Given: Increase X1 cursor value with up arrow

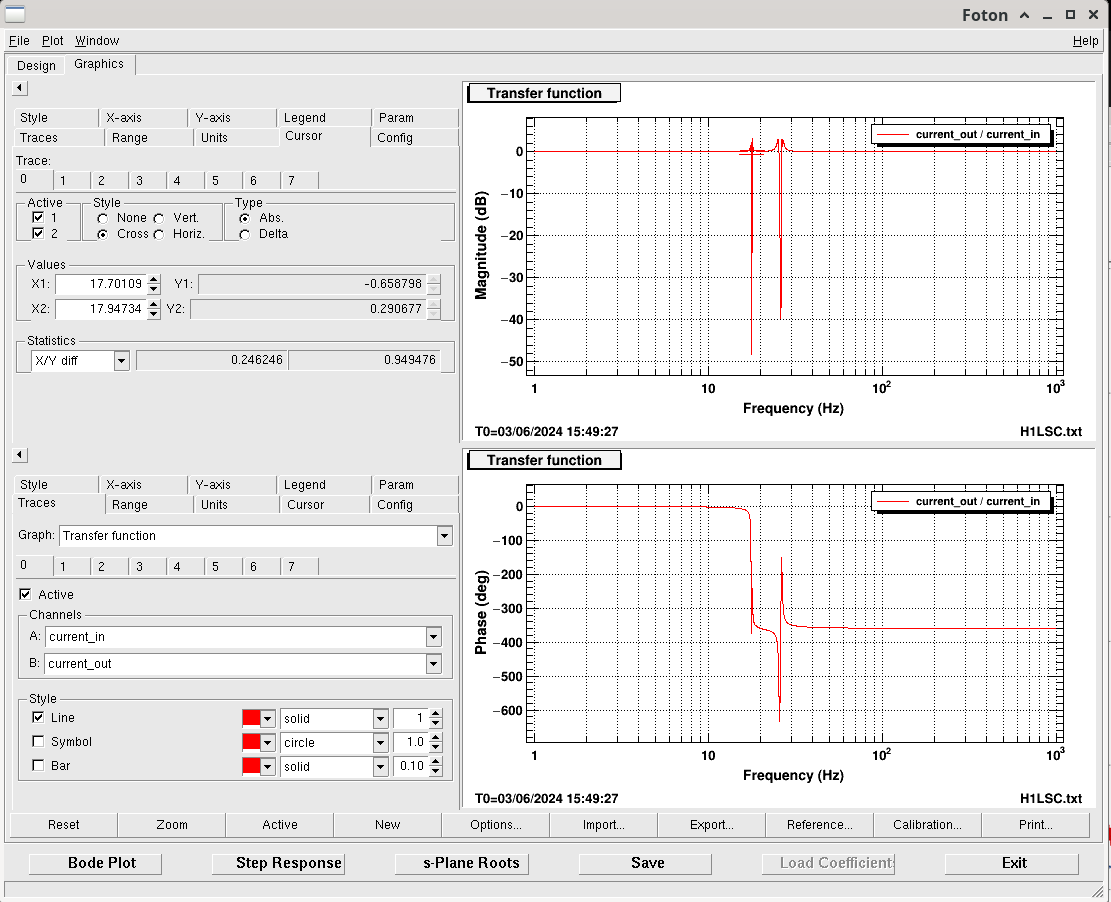Looking at the screenshot, I should (x=153, y=280).
